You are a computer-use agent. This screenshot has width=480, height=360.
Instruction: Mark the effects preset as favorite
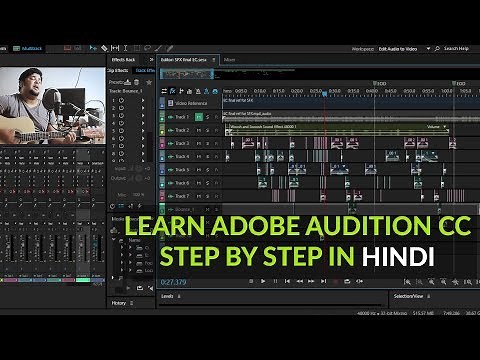coord(149,82)
